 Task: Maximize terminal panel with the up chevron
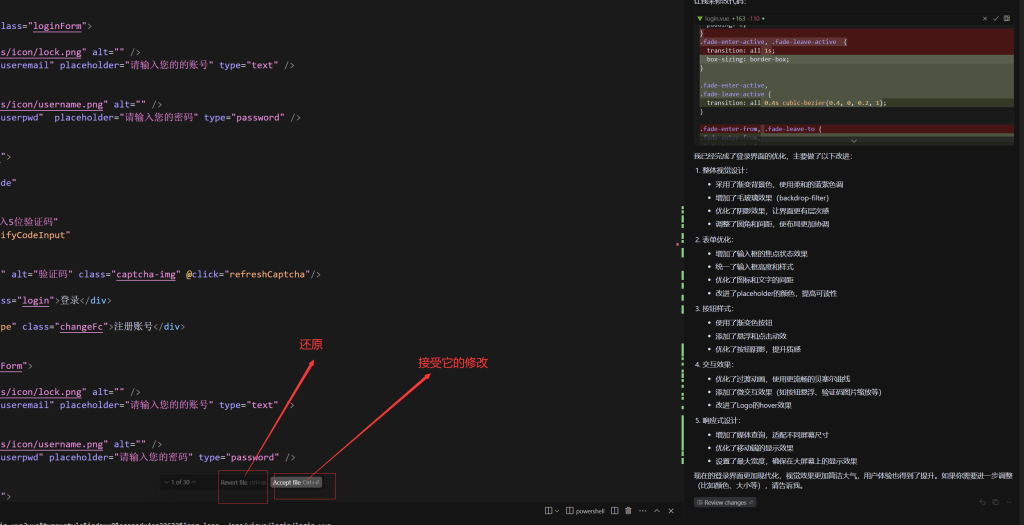657,511
